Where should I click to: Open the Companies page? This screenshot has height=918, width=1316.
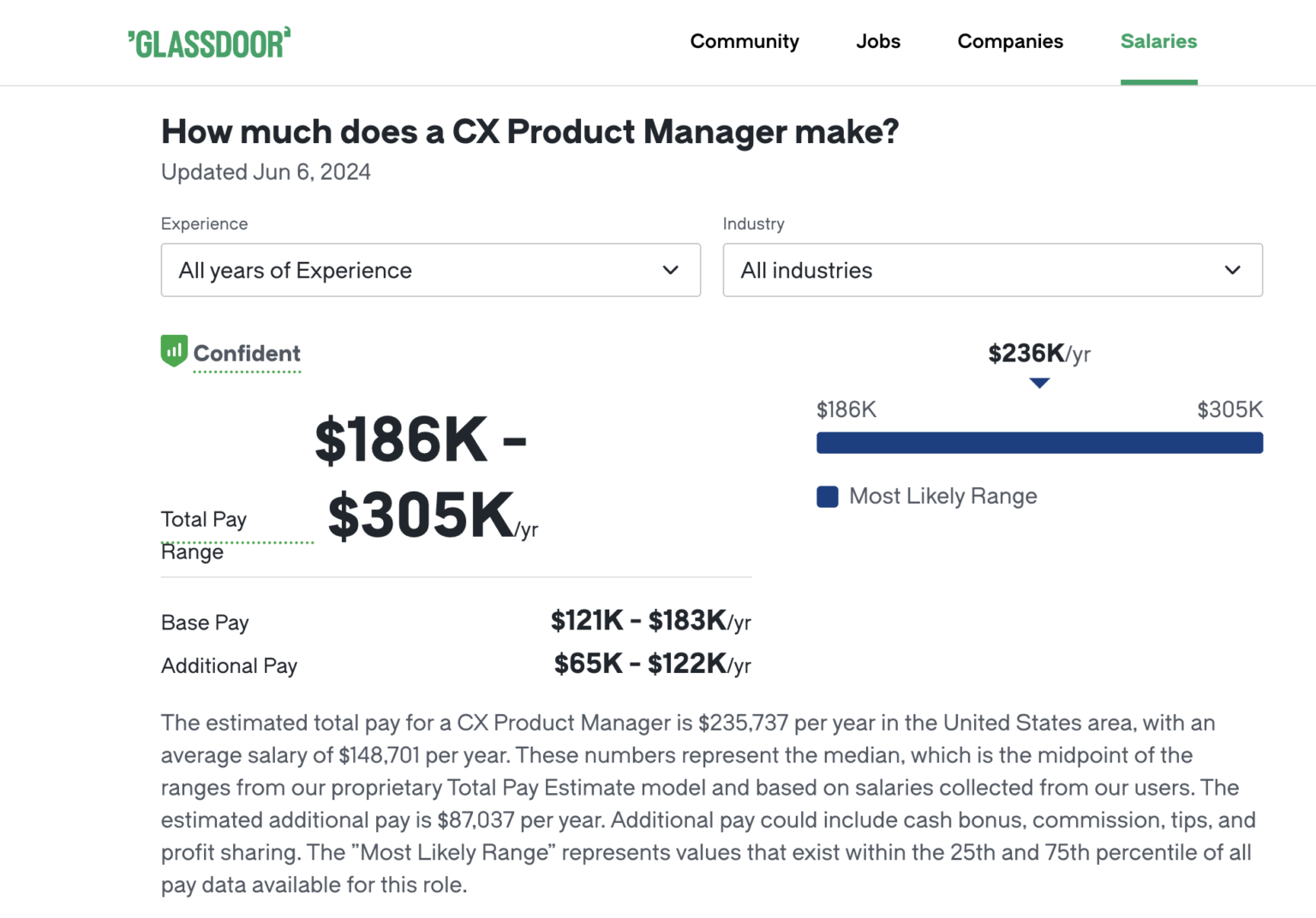[1010, 41]
